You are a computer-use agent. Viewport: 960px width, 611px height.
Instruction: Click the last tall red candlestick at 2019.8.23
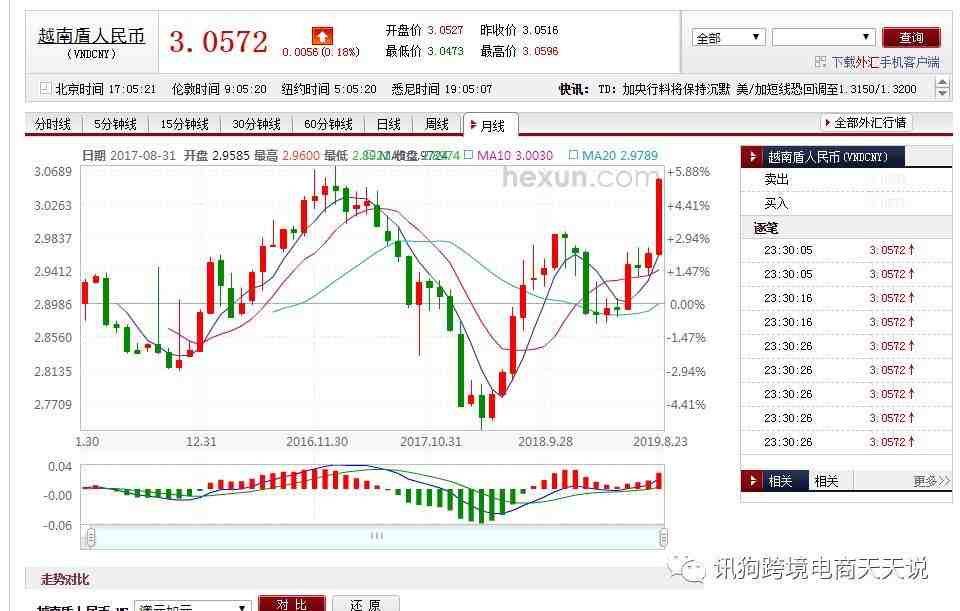pyautogui.click(x=659, y=217)
